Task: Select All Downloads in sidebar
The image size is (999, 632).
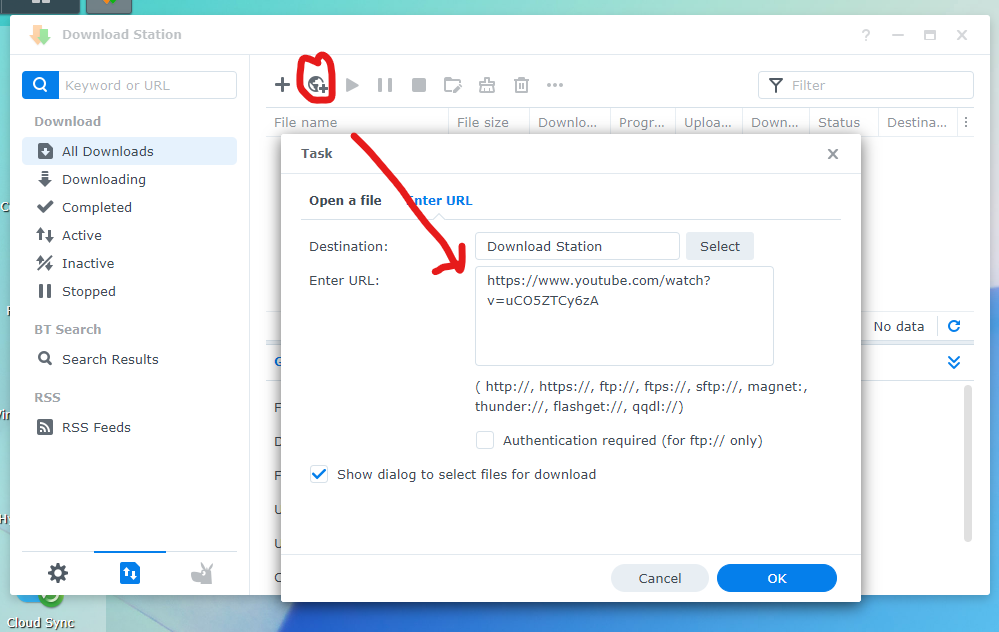Action: (x=129, y=151)
